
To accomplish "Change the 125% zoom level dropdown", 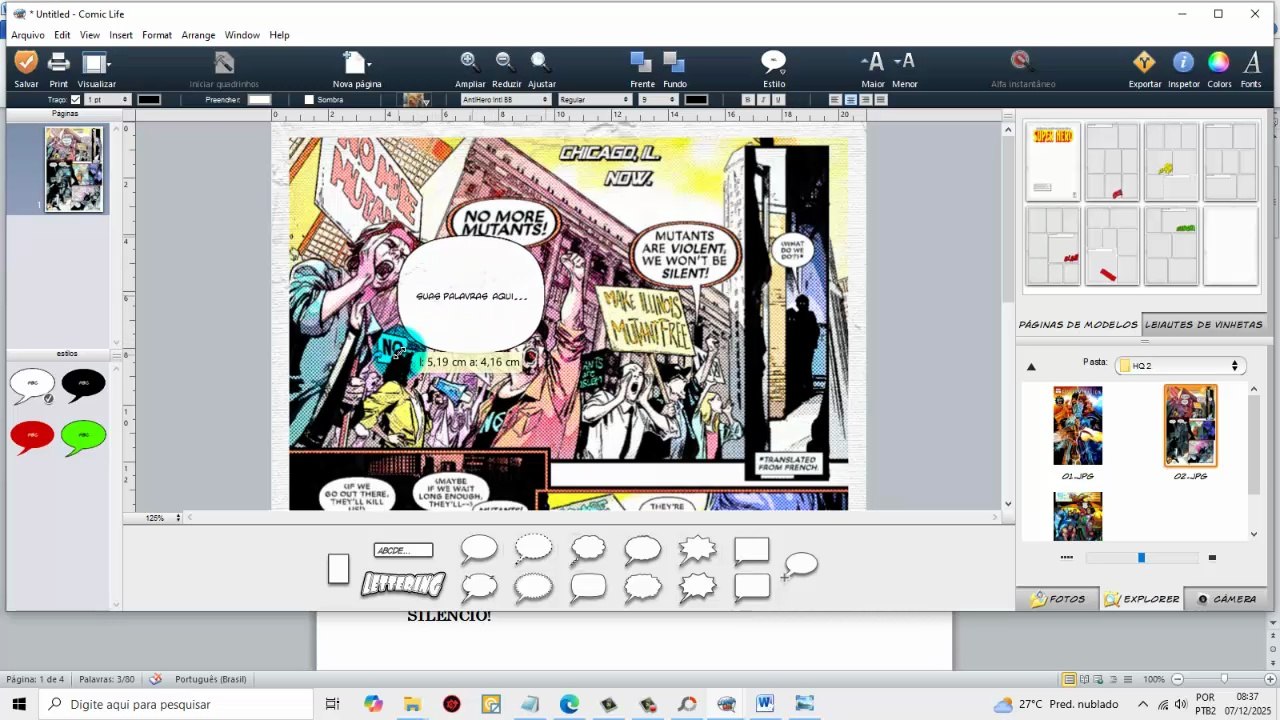I will click(x=163, y=518).
